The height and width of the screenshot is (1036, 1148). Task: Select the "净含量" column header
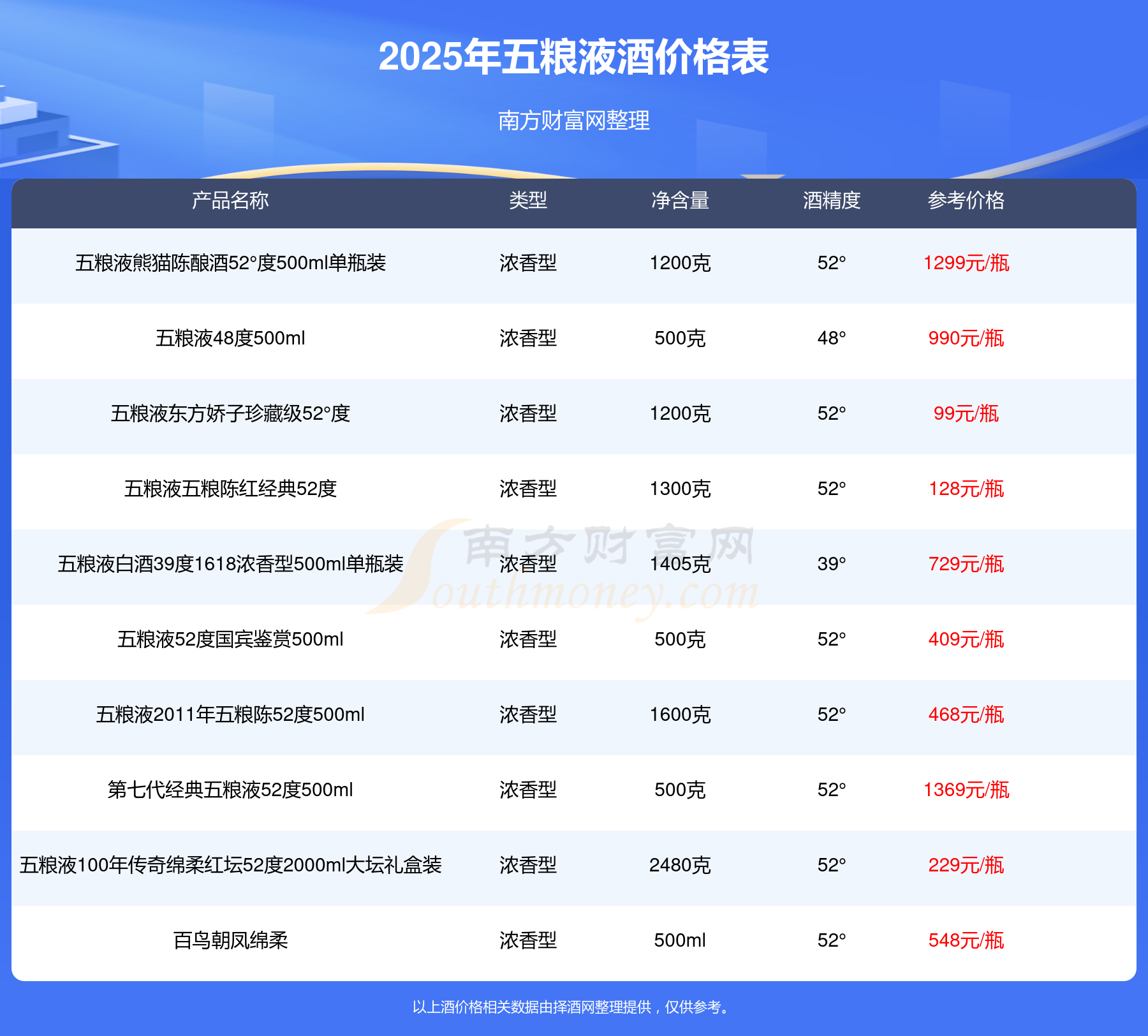pos(680,200)
